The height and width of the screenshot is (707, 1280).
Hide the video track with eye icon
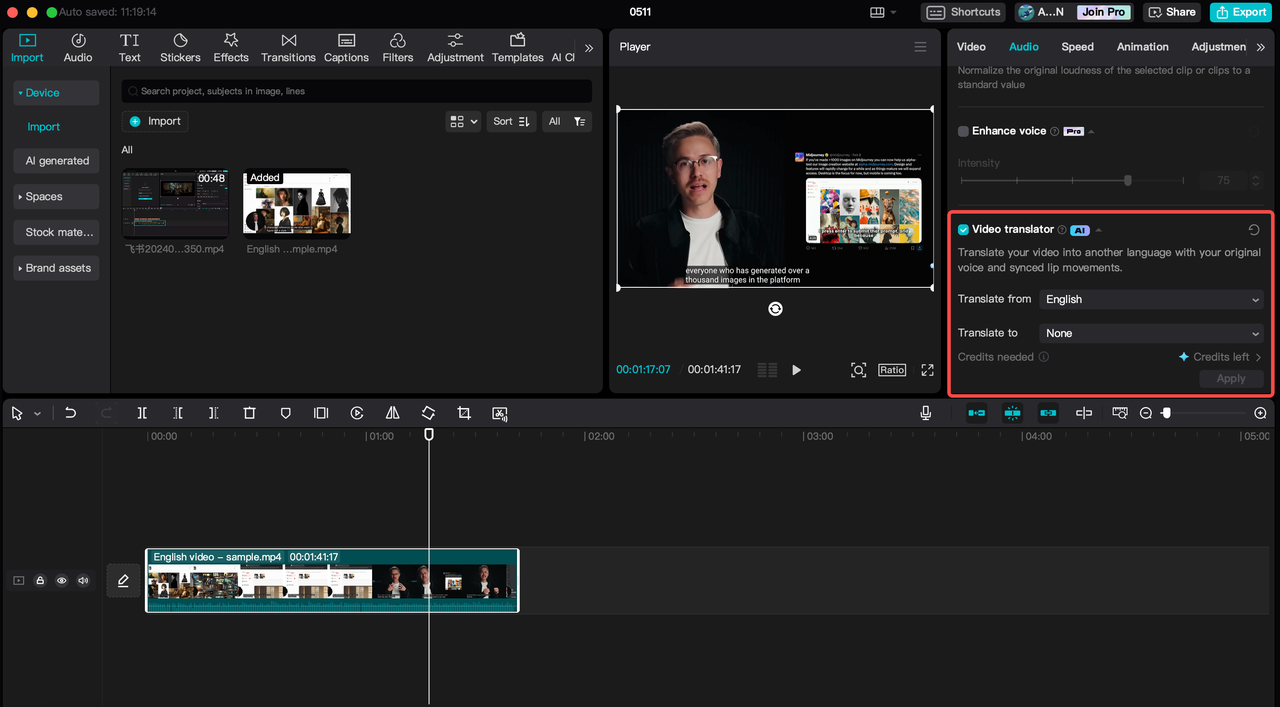(x=61, y=580)
